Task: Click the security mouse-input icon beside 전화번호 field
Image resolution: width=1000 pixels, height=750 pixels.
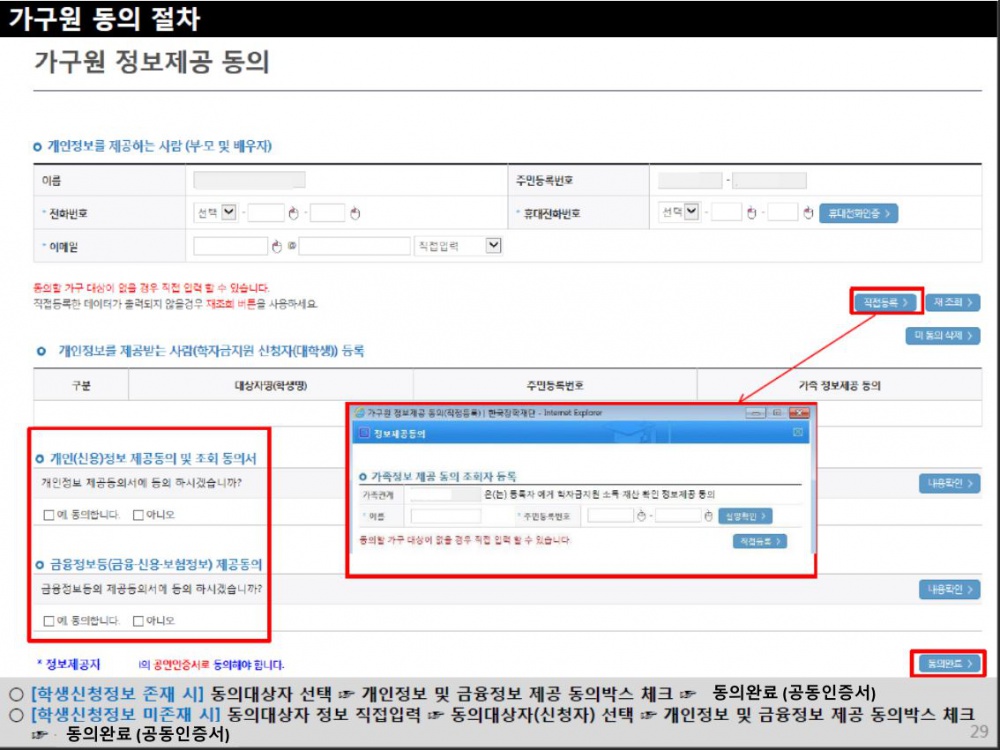Action: pyautogui.click(x=293, y=212)
